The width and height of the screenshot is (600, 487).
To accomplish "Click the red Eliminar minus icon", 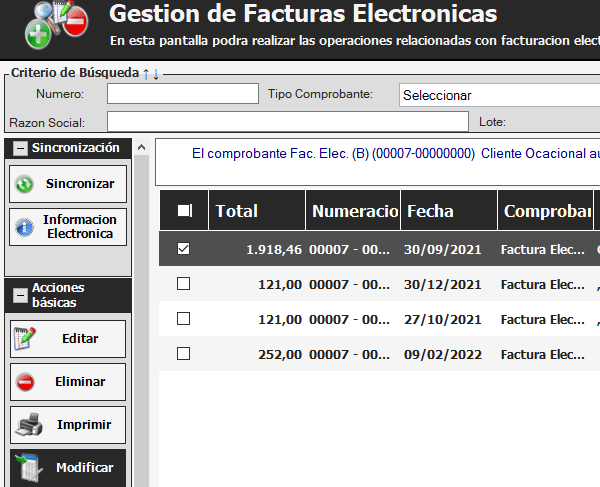I will (25, 382).
